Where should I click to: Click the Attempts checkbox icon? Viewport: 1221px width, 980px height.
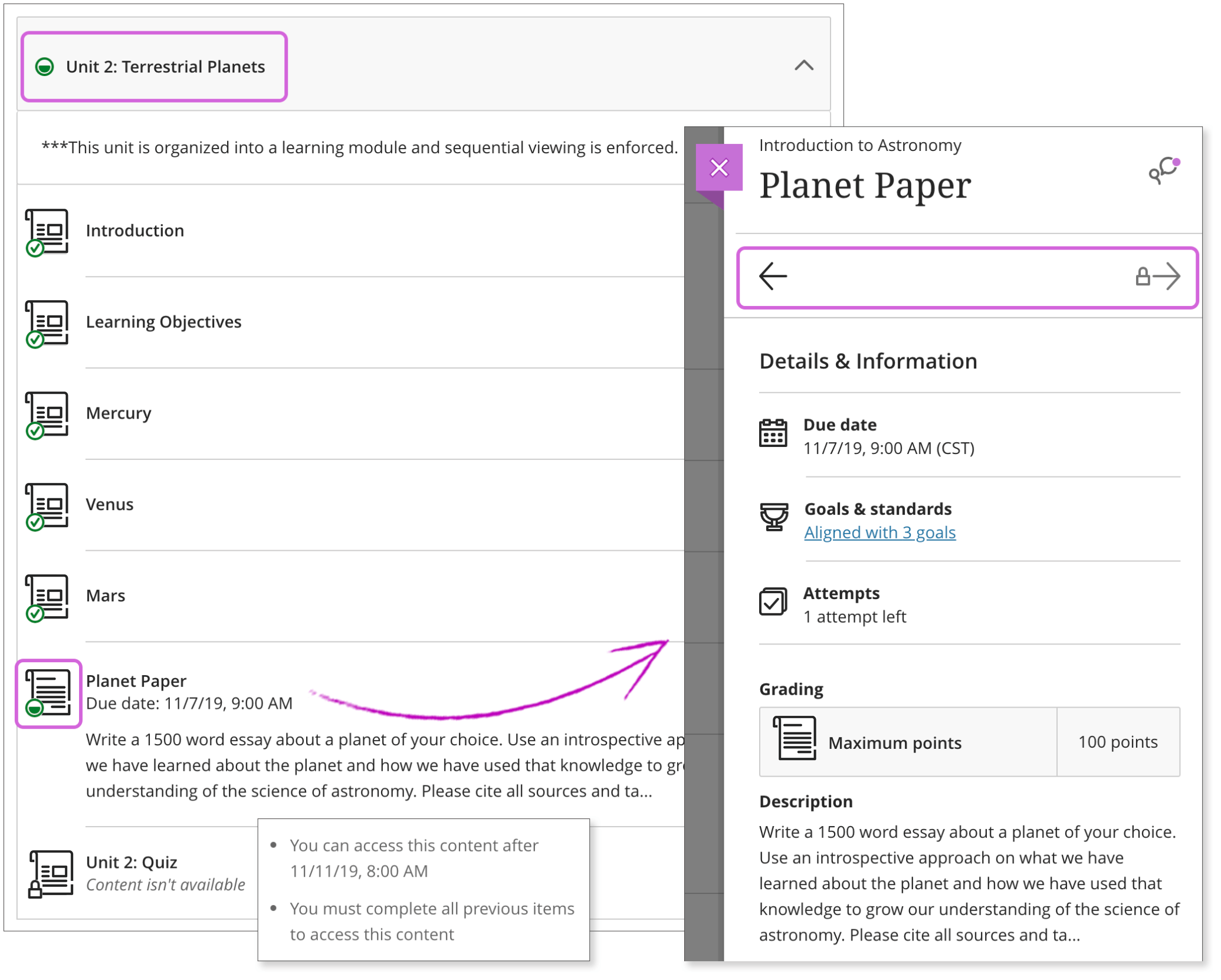[x=773, y=602]
